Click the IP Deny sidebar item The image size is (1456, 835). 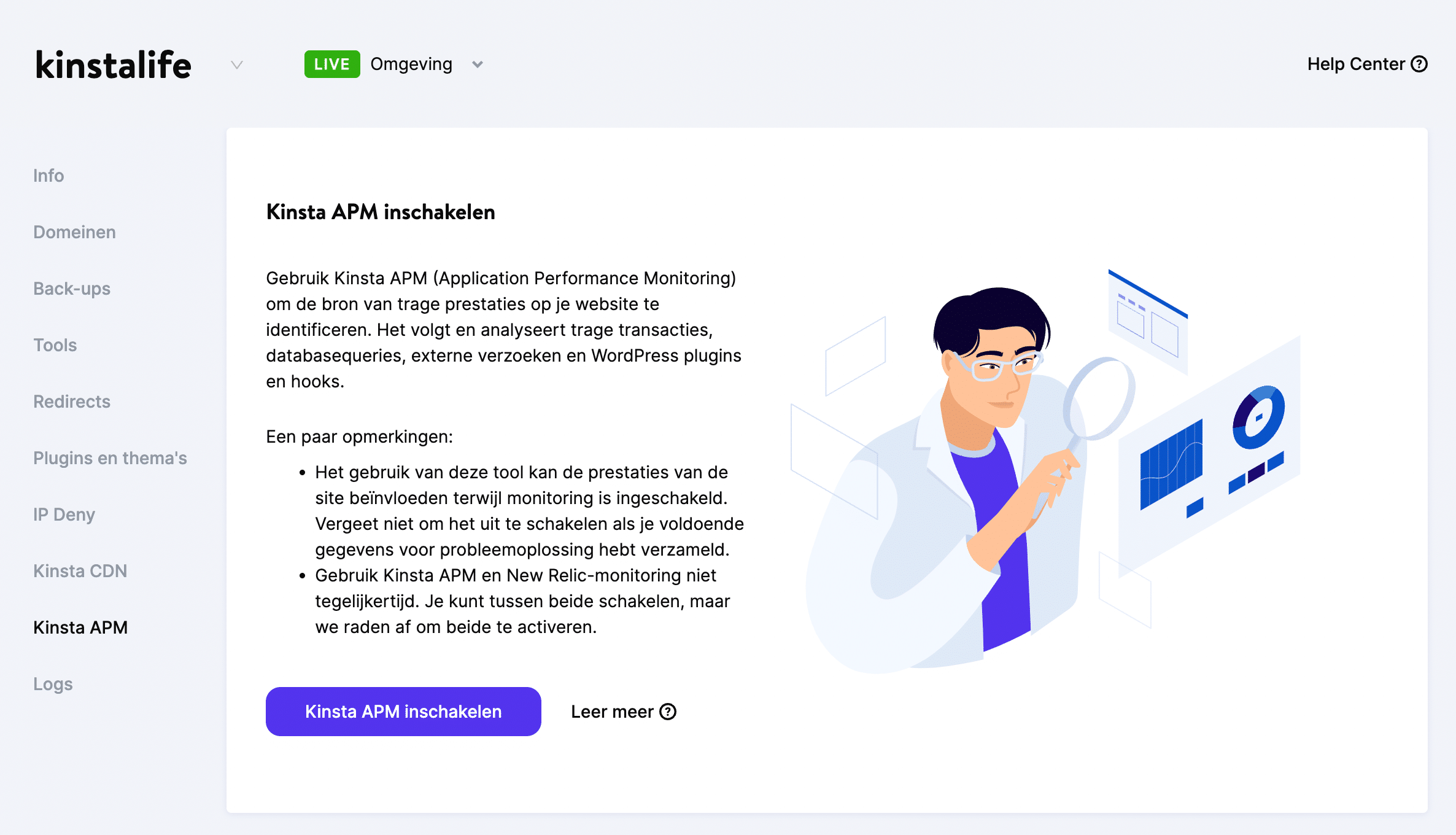click(63, 514)
